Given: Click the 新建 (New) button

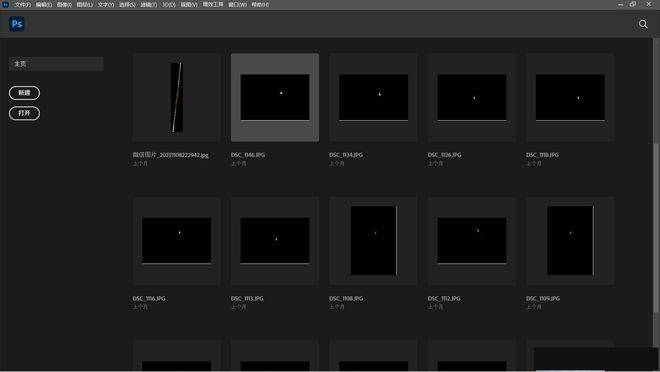Looking at the screenshot, I should pyautogui.click(x=24, y=93).
